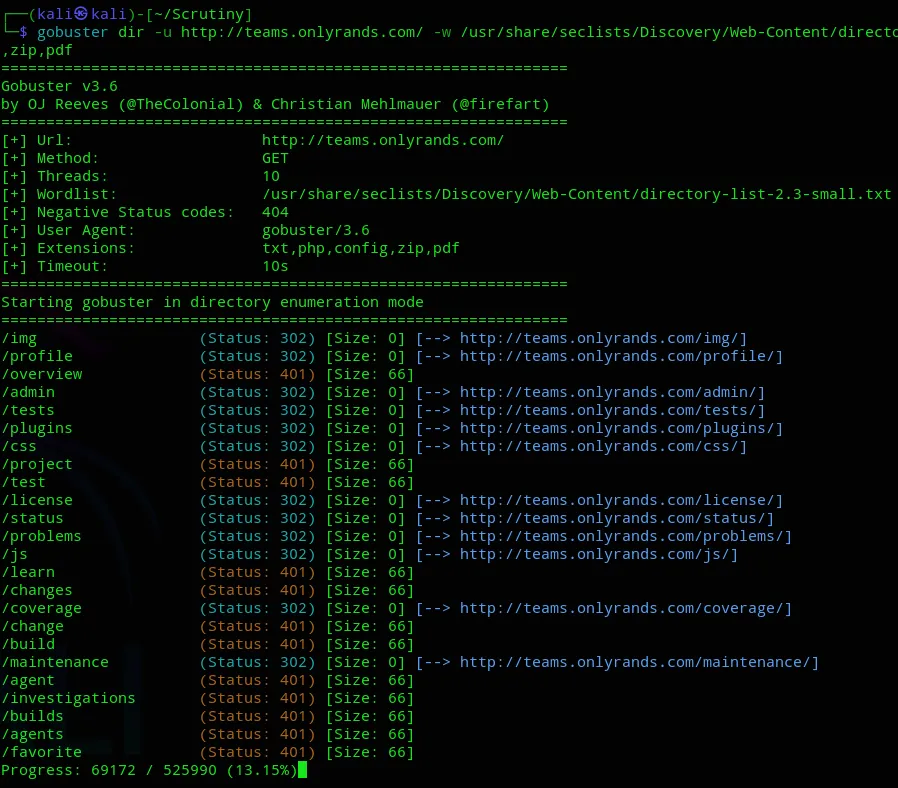Click the target URL in the gobuster command
Image resolution: width=898 pixels, height=788 pixels.
click(x=302, y=32)
